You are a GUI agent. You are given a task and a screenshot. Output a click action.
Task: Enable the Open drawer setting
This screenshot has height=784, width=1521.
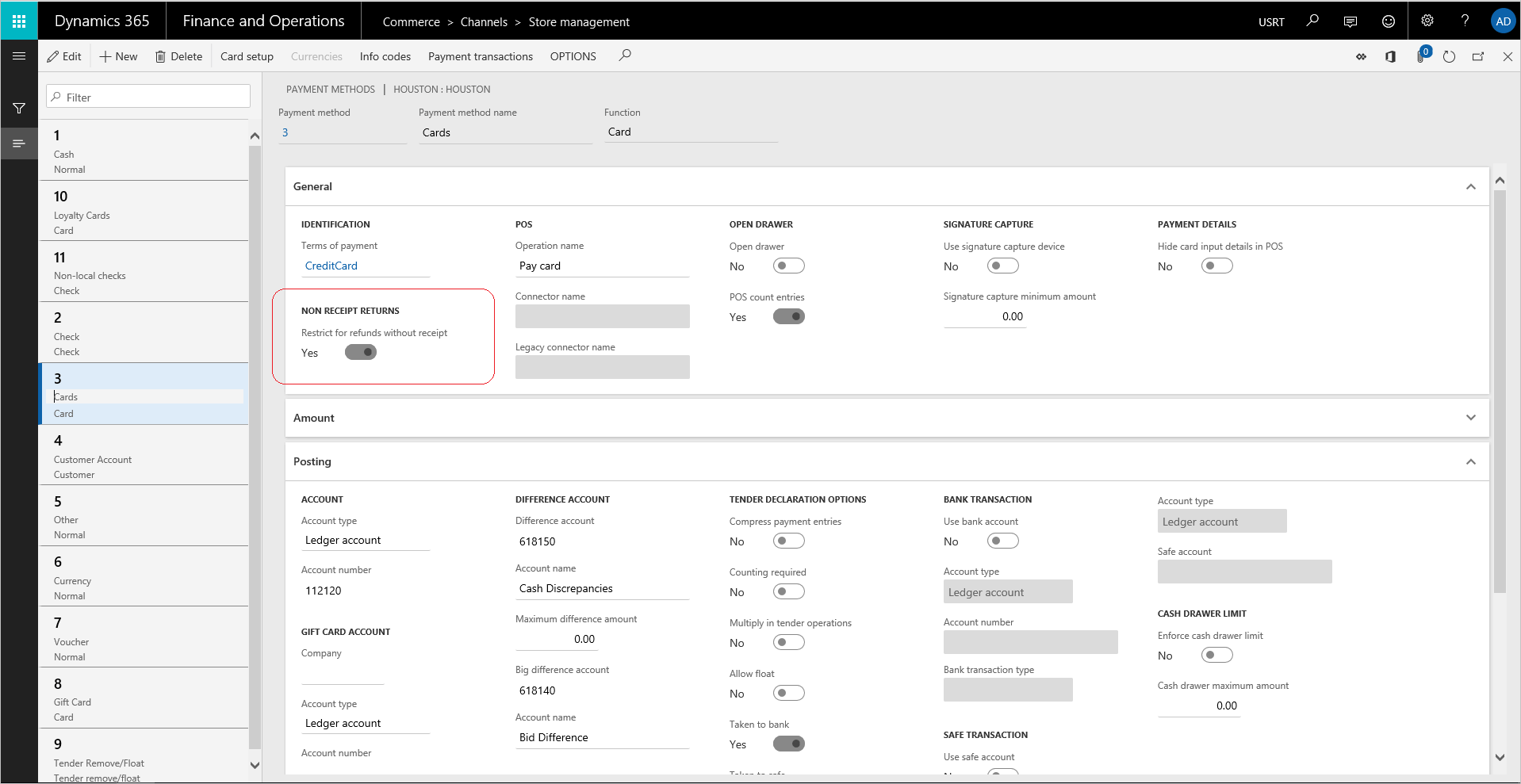pyautogui.click(x=789, y=266)
